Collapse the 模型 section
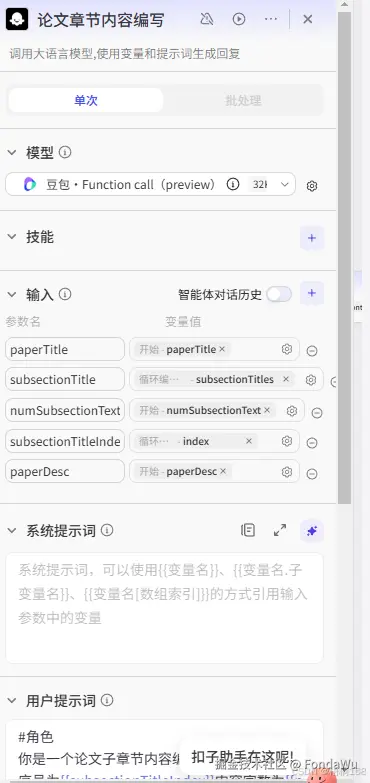The width and height of the screenshot is (370, 783). (12, 153)
